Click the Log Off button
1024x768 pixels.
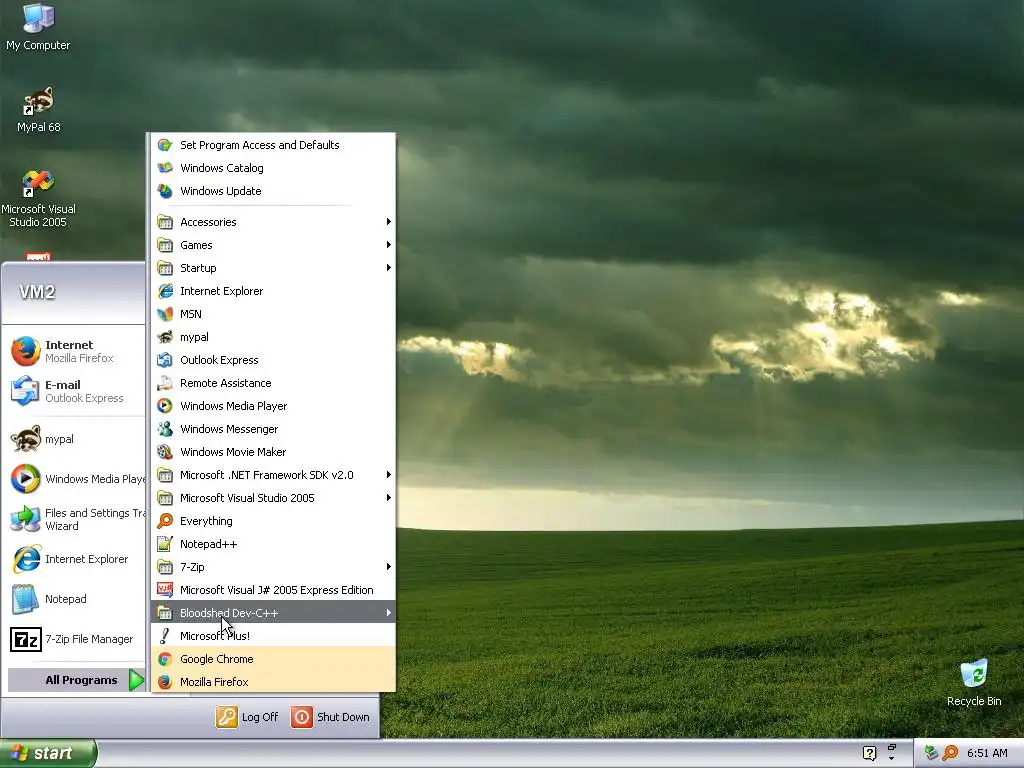tap(248, 717)
